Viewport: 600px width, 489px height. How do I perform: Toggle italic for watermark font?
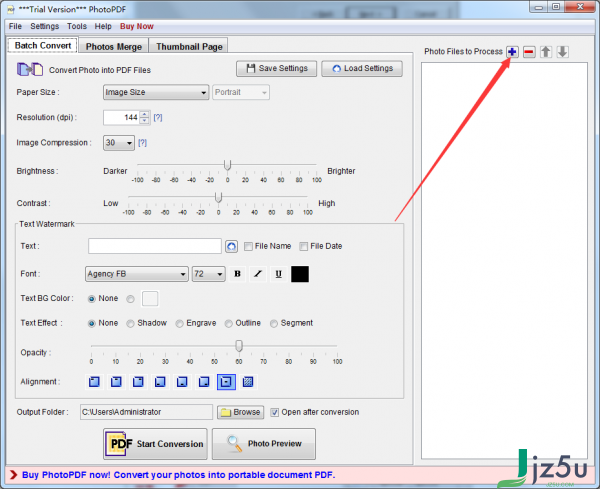click(258, 274)
